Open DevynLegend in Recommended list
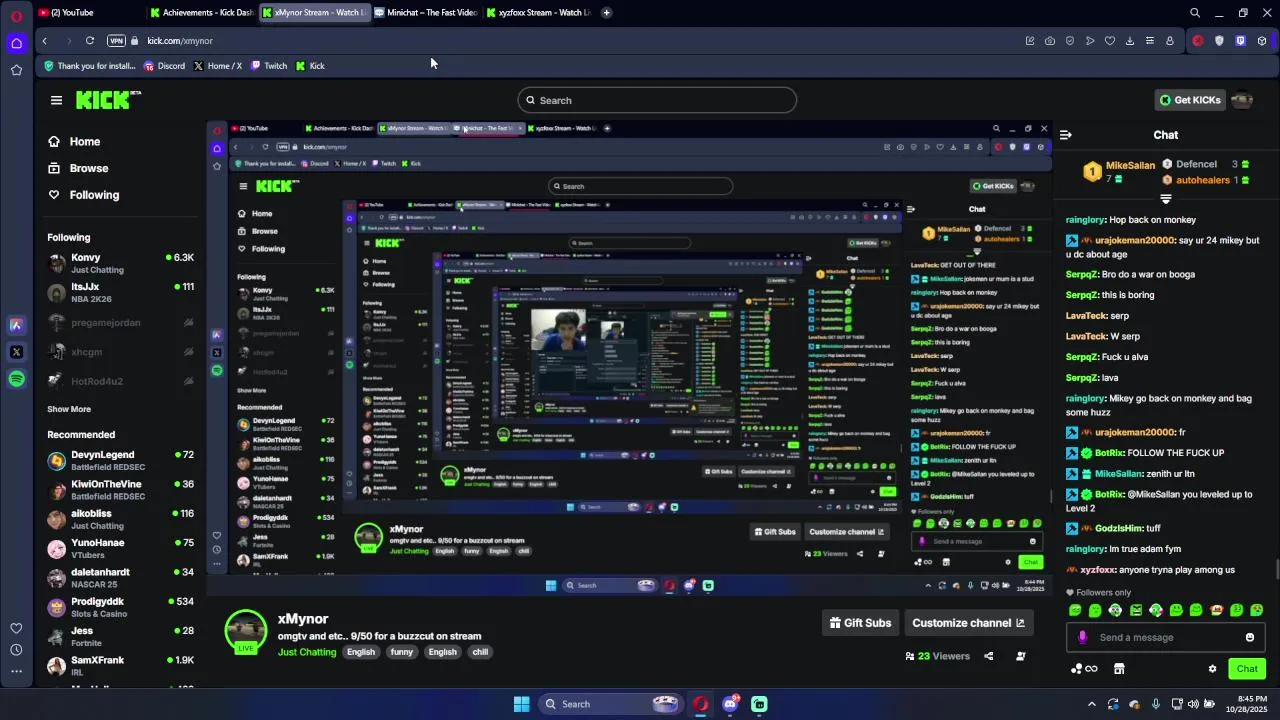This screenshot has height=720, width=1280. click(120, 460)
